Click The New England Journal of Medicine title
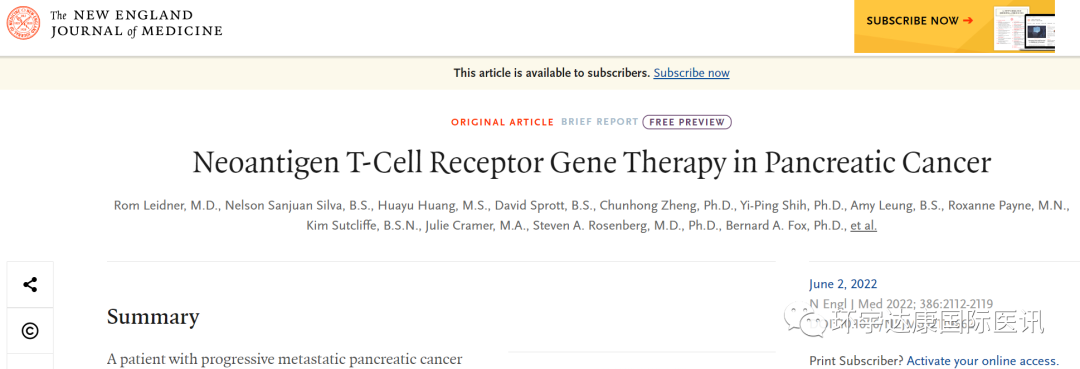The height and width of the screenshot is (369, 1080). point(136,23)
